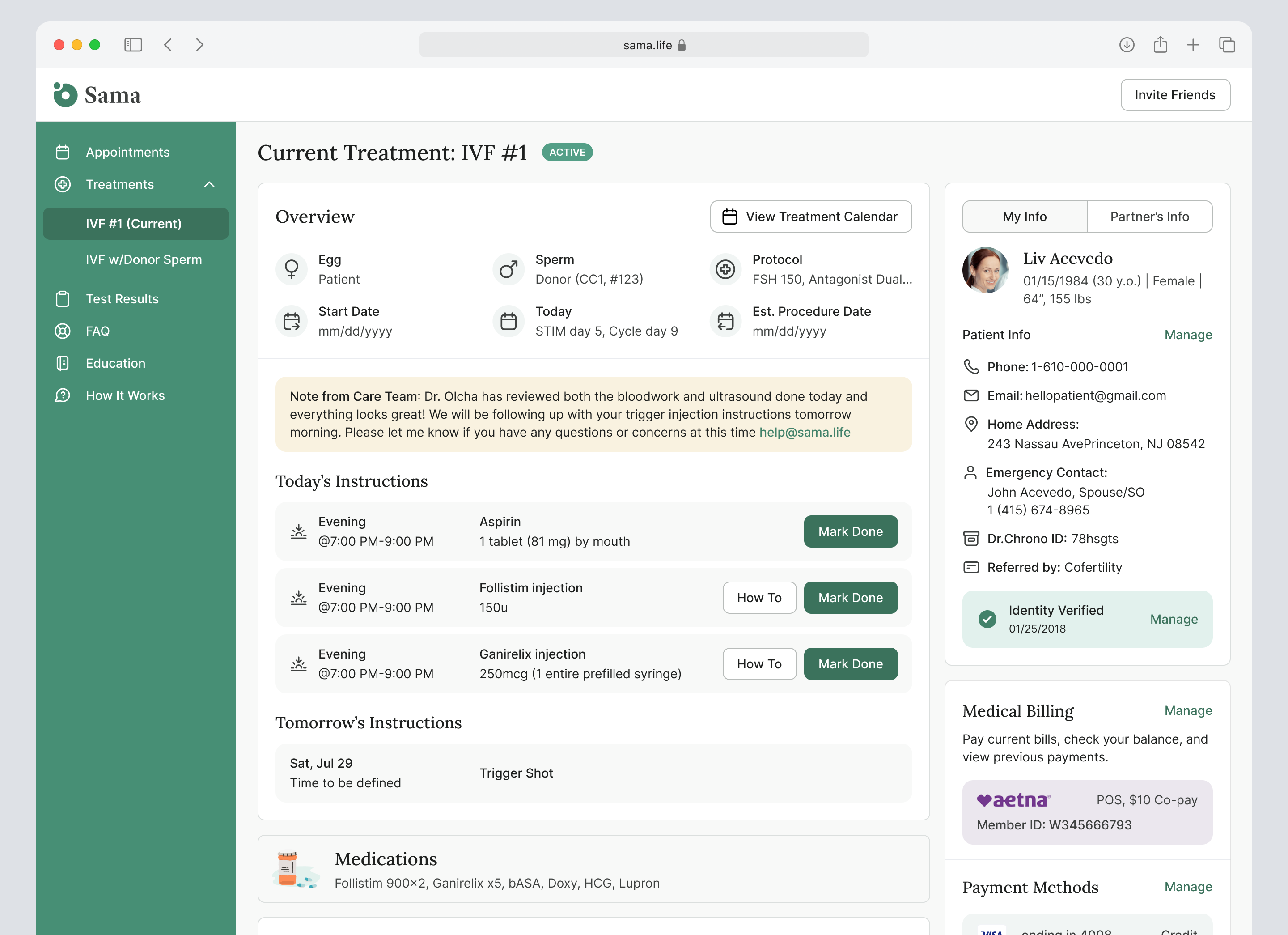Manage Identity Verified settings
This screenshot has width=1288, height=935.
(1174, 619)
